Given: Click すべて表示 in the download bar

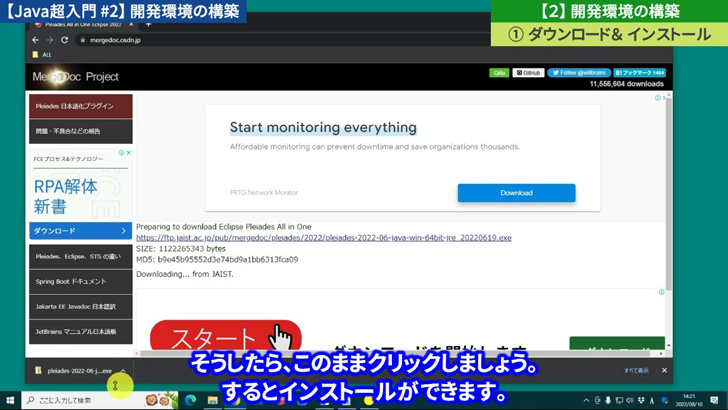Looking at the screenshot, I should pyautogui.click(x=636, y=371).
